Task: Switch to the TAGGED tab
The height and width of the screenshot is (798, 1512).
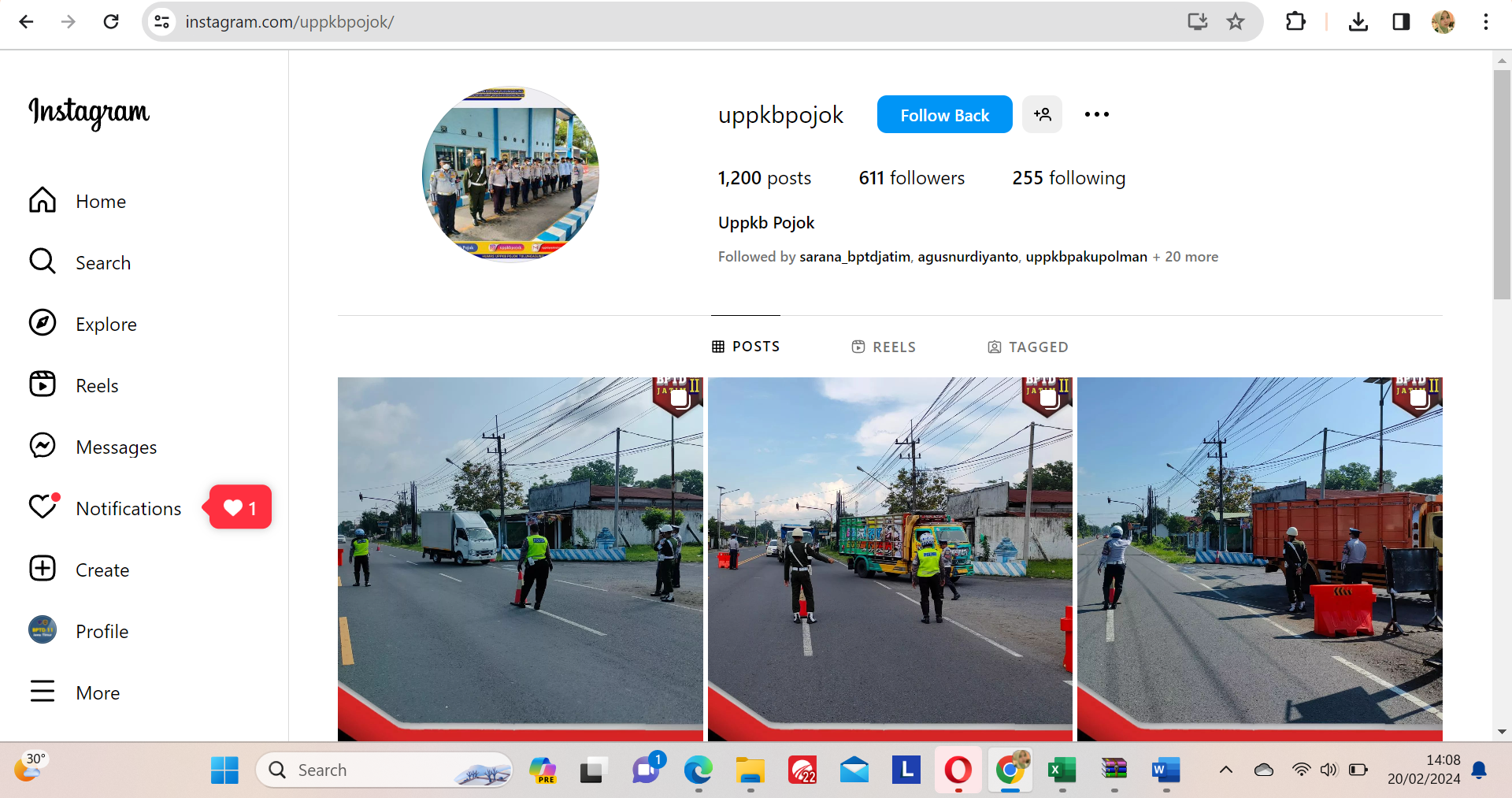Action: [x=1028, y=347]
